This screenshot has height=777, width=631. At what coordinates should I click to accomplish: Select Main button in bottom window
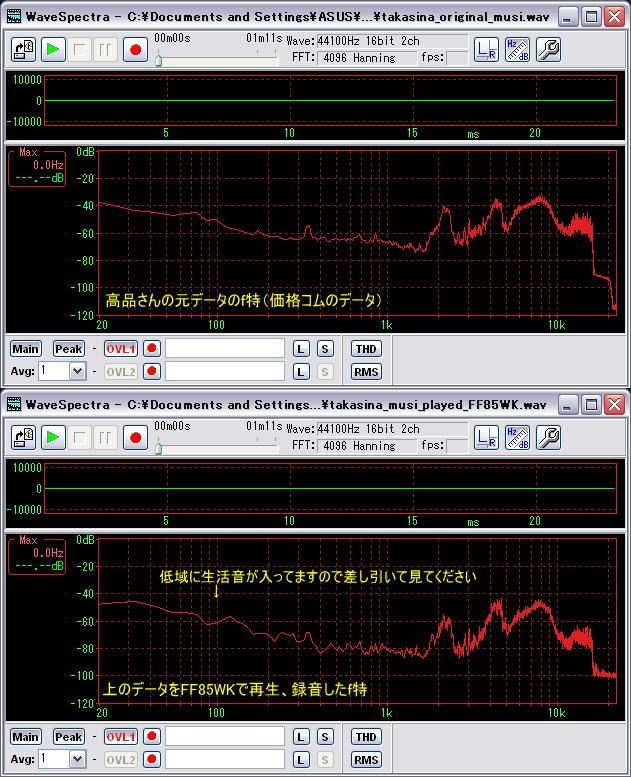[x=25, y=737]
